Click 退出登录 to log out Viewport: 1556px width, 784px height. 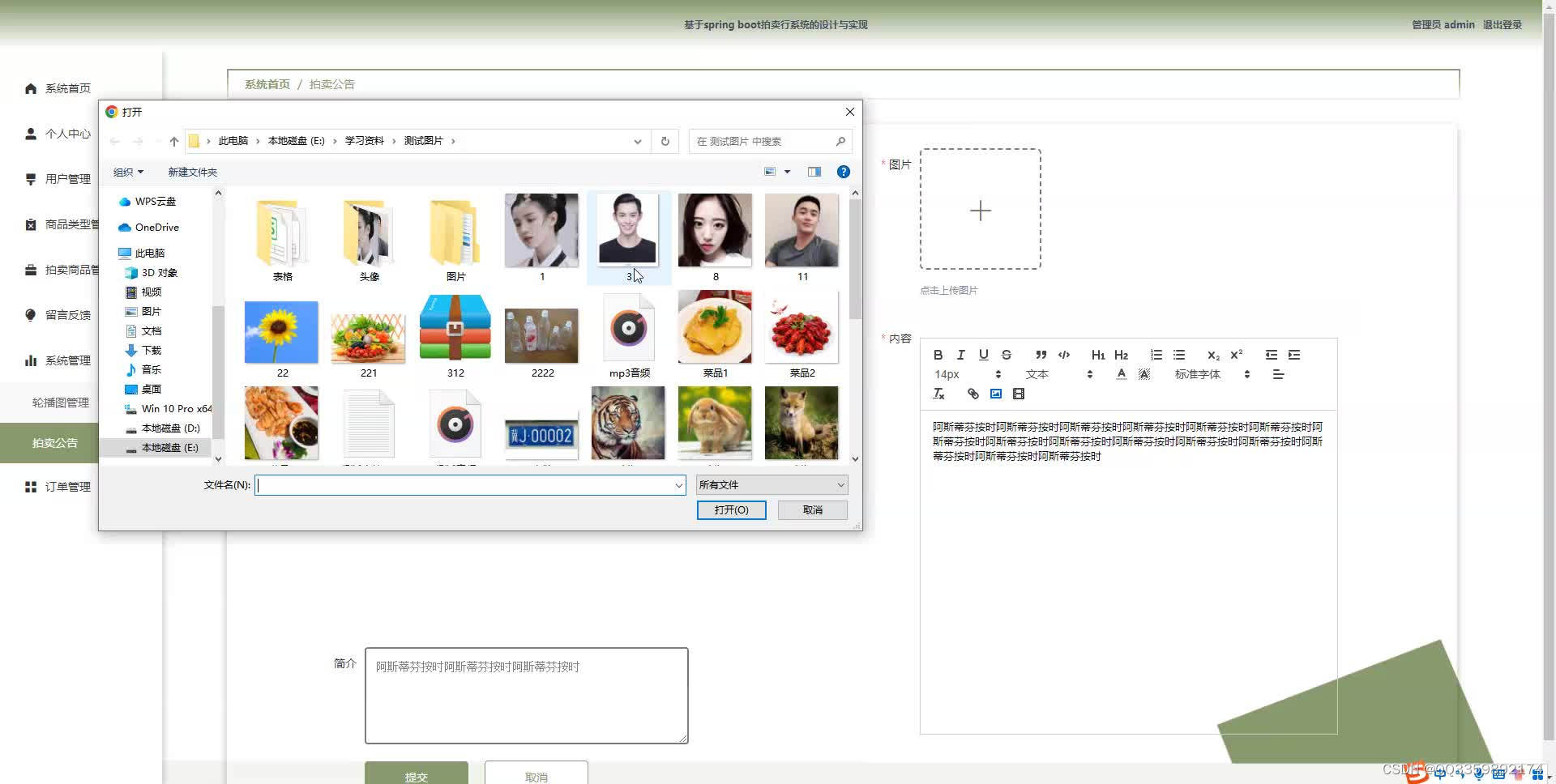1502,25
